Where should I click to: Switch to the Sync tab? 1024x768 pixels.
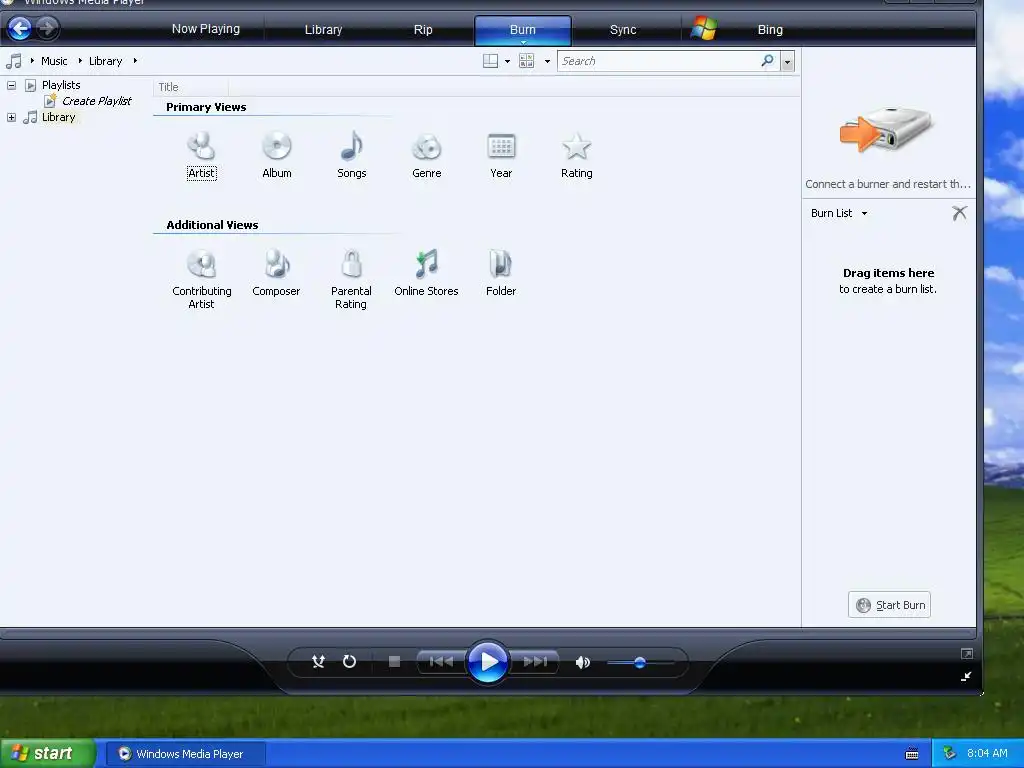pos(622,29)
